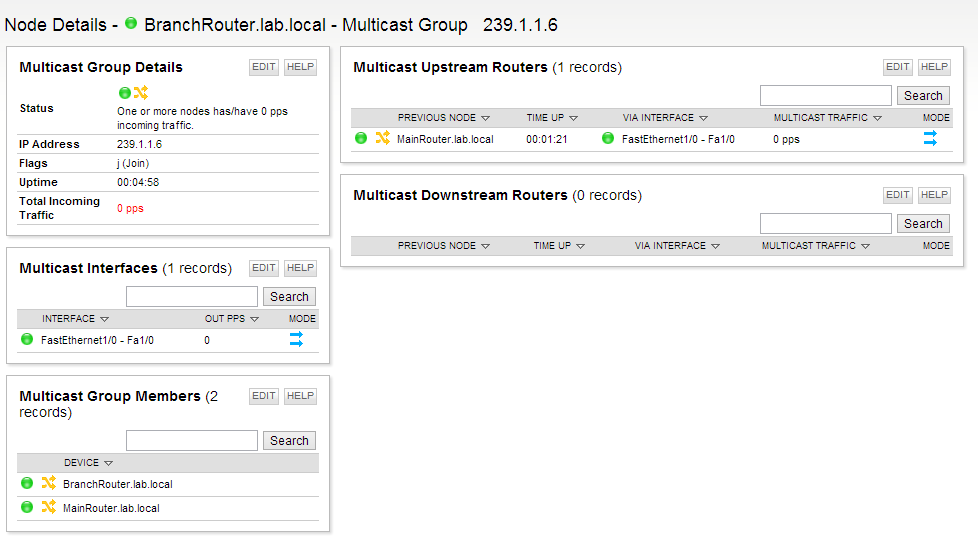Screen dimensions: 978x560
Task: Click green status icon for MainRouter in Group Members
Action: [27, 506]
